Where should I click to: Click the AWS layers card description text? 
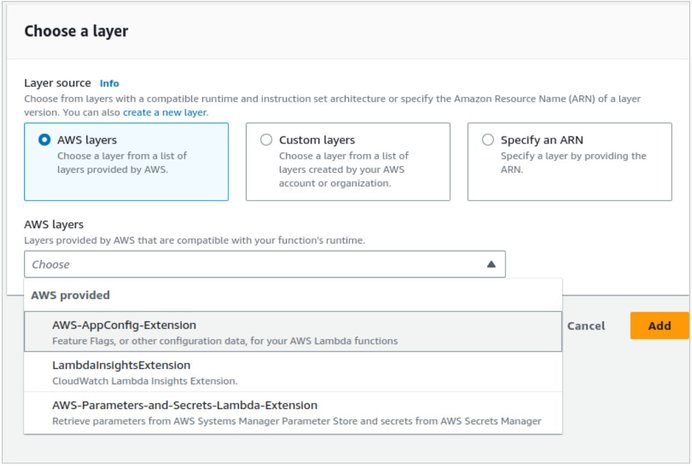point(122,162)
